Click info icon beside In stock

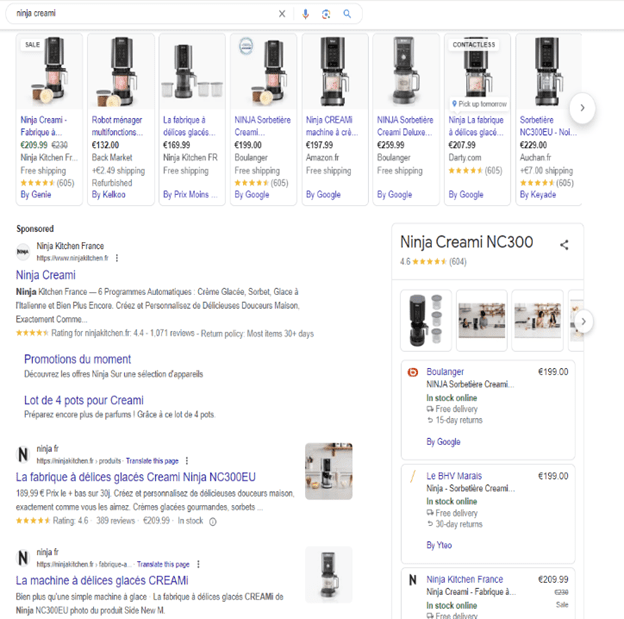point(213,521)
